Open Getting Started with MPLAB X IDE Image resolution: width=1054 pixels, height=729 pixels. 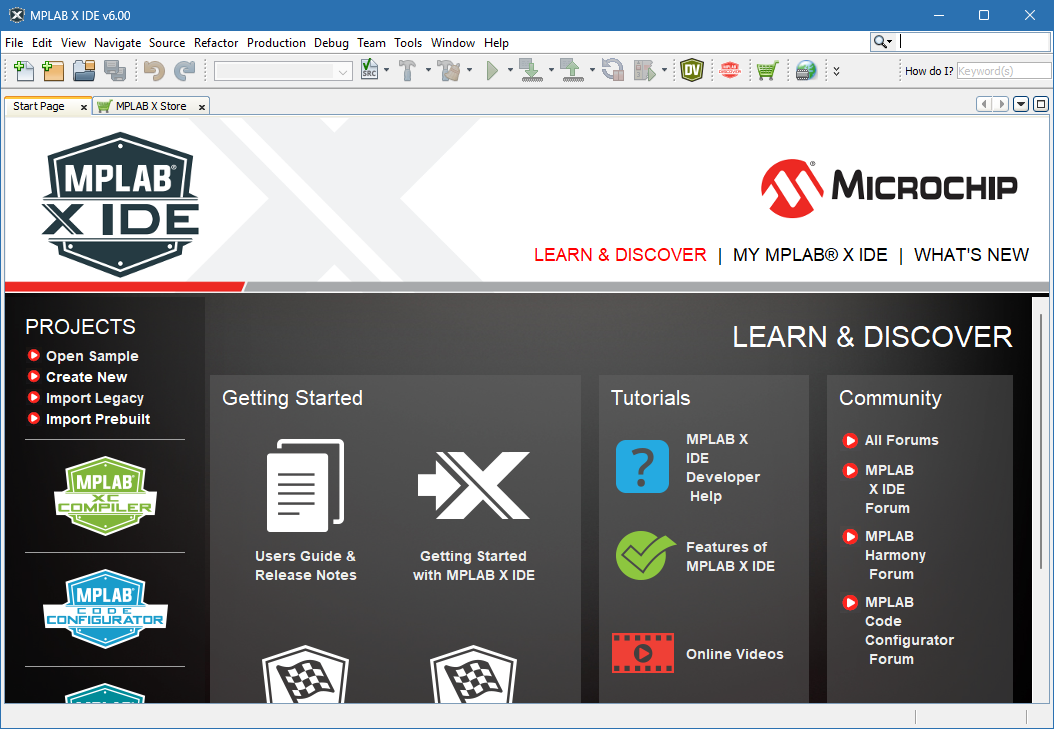click(474, 516)
